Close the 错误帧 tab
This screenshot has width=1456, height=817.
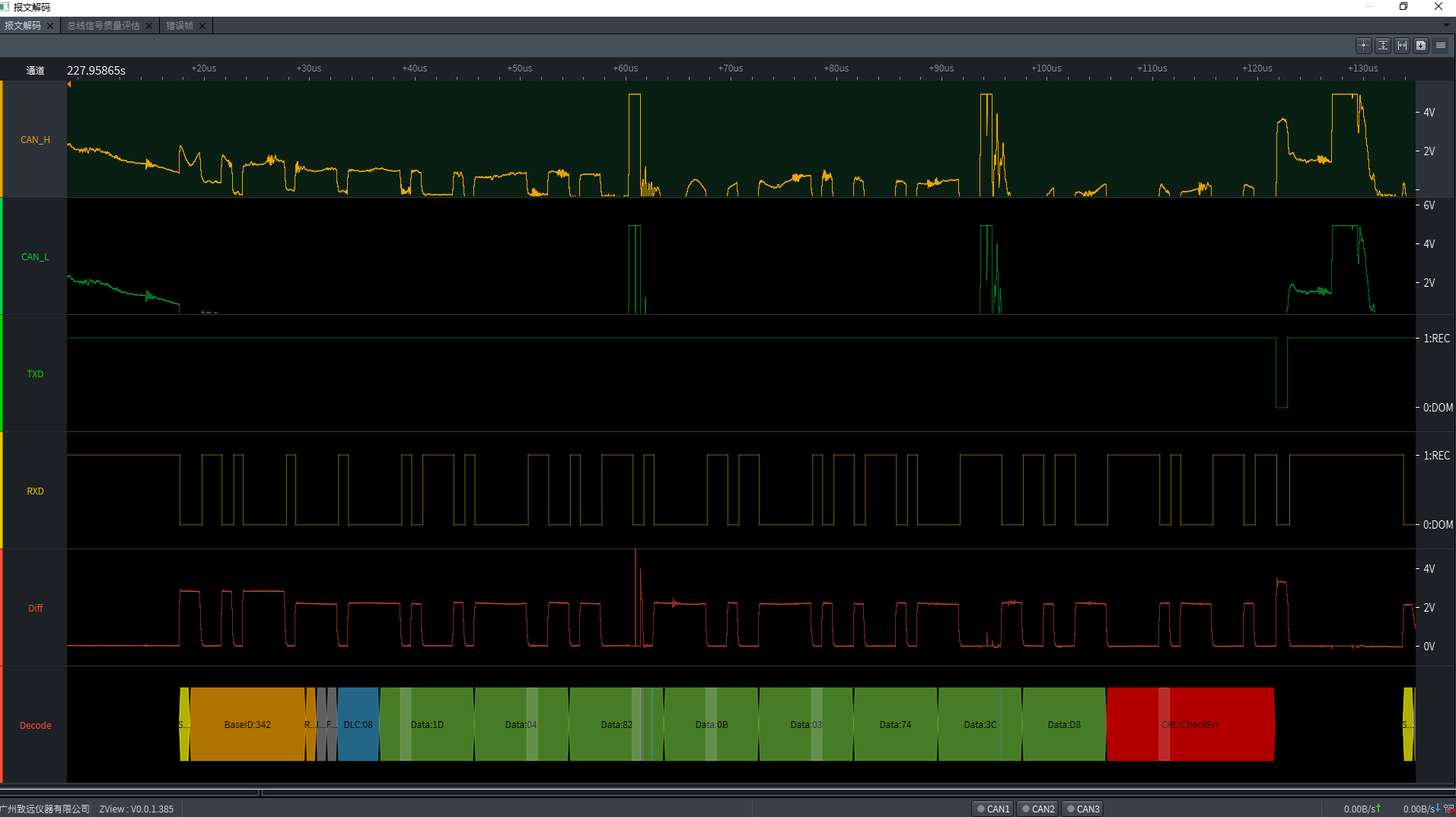pyautogui.click(x=202, y=26)
